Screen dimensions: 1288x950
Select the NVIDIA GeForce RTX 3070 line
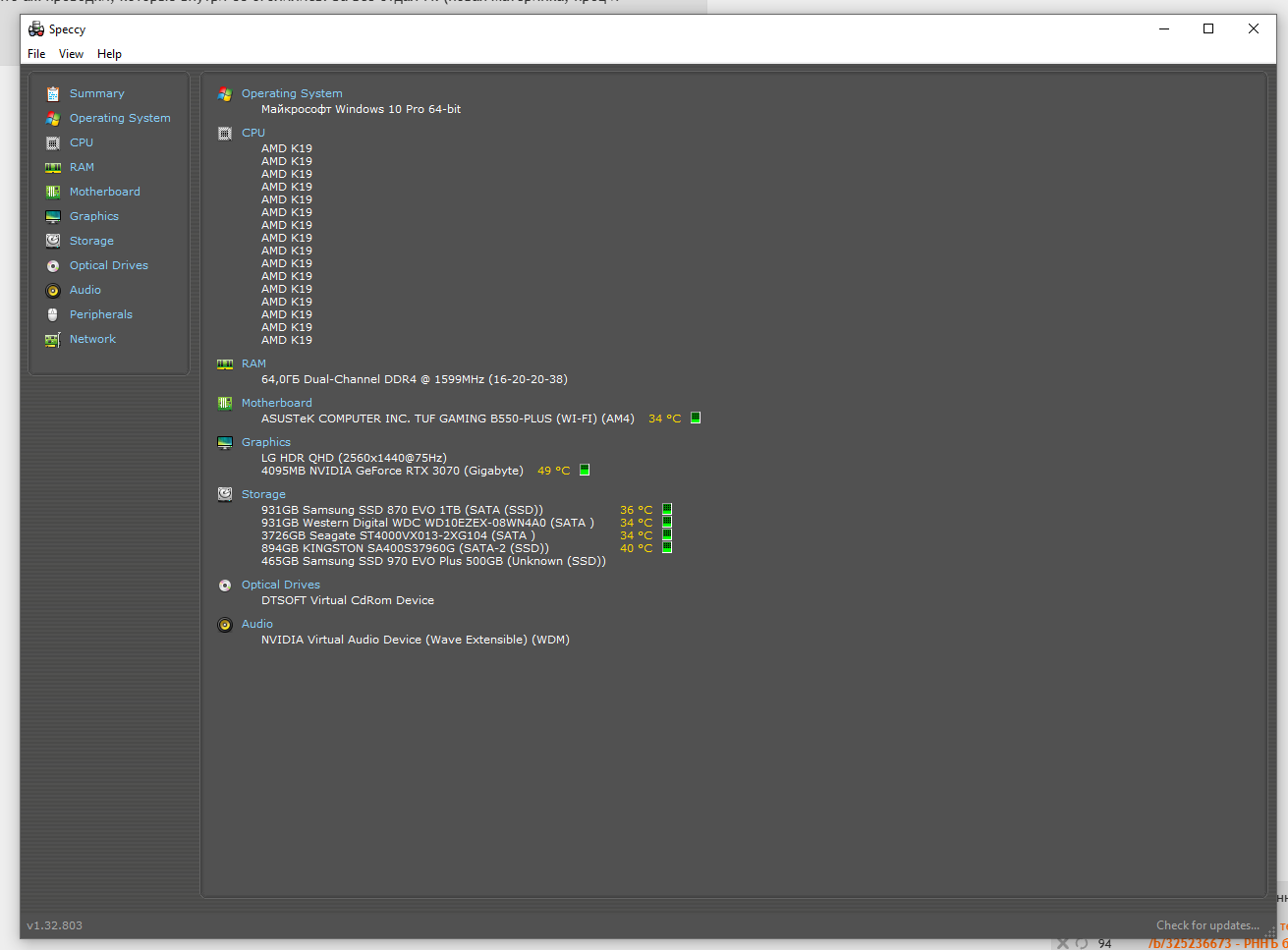392,471
